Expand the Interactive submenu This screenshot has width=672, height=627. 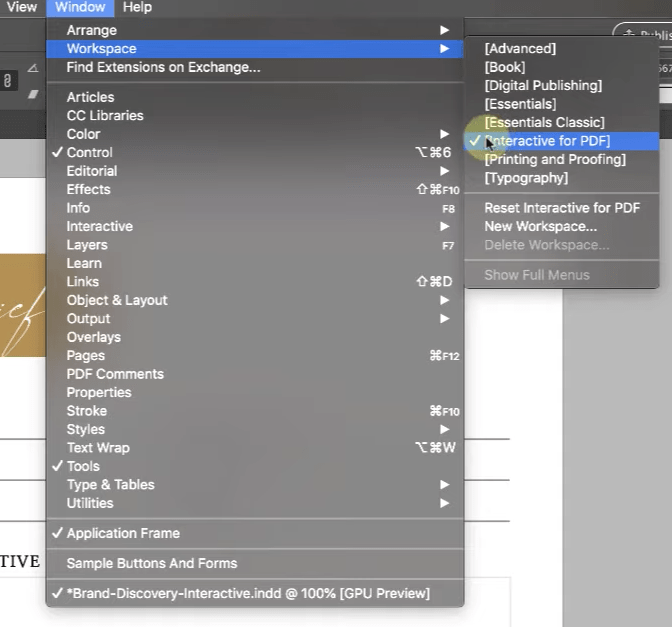255,226
